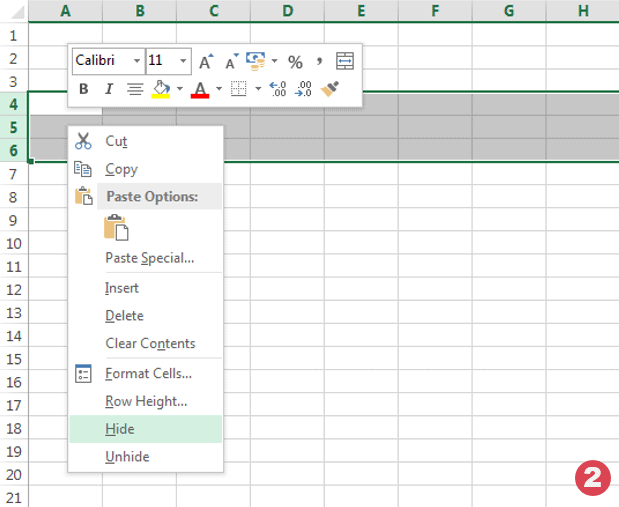Select row 15 header
This screenshot has height=507, width=619.
(14, 359)
